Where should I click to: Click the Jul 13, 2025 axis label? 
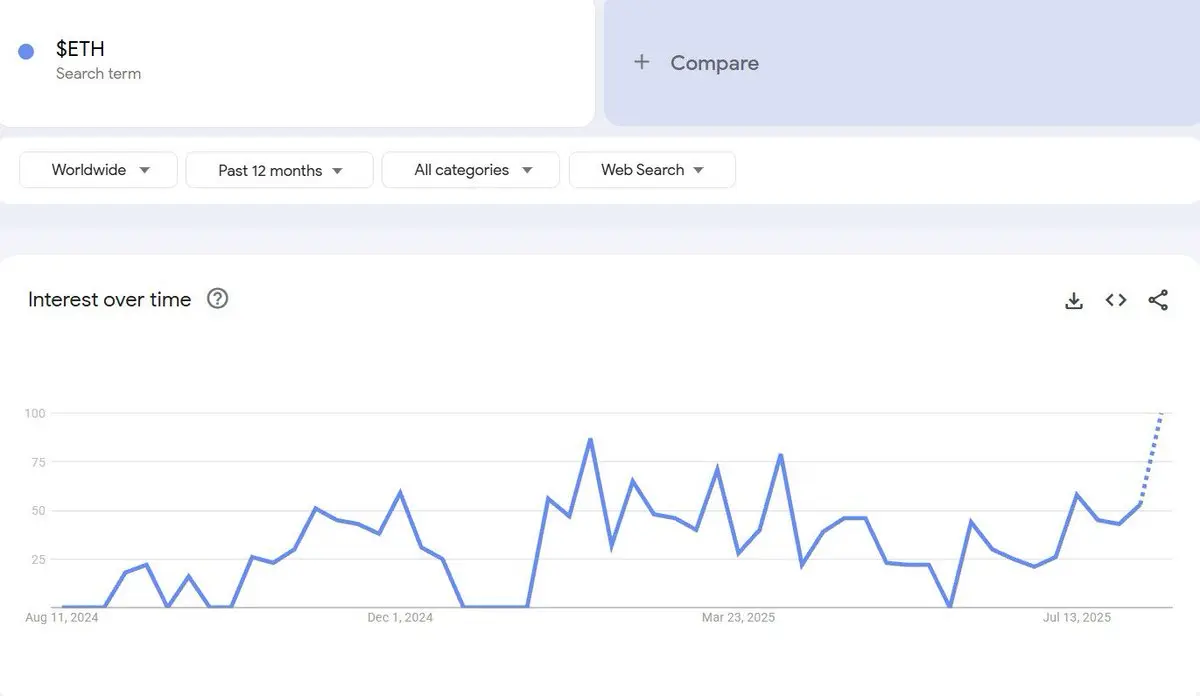(1077, 618)
